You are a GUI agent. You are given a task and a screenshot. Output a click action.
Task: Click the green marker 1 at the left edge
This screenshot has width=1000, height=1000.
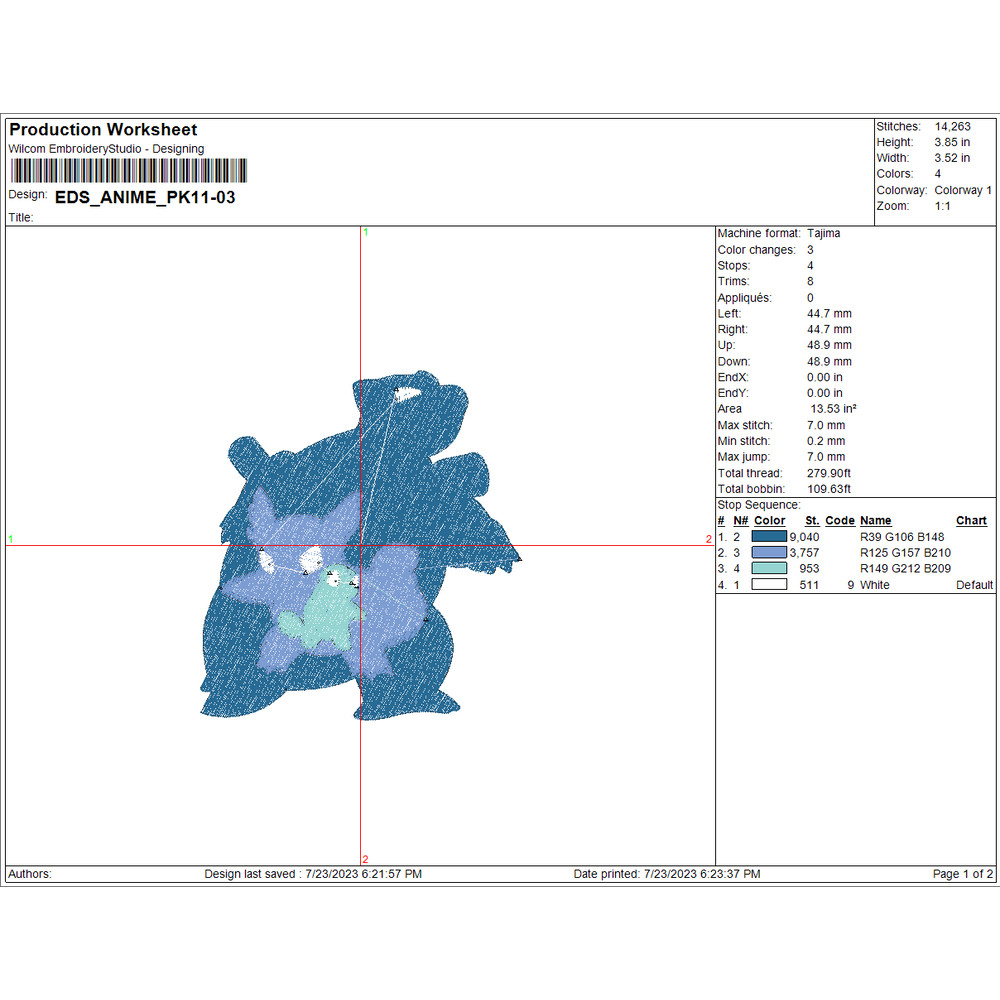[x=11, y=539]
